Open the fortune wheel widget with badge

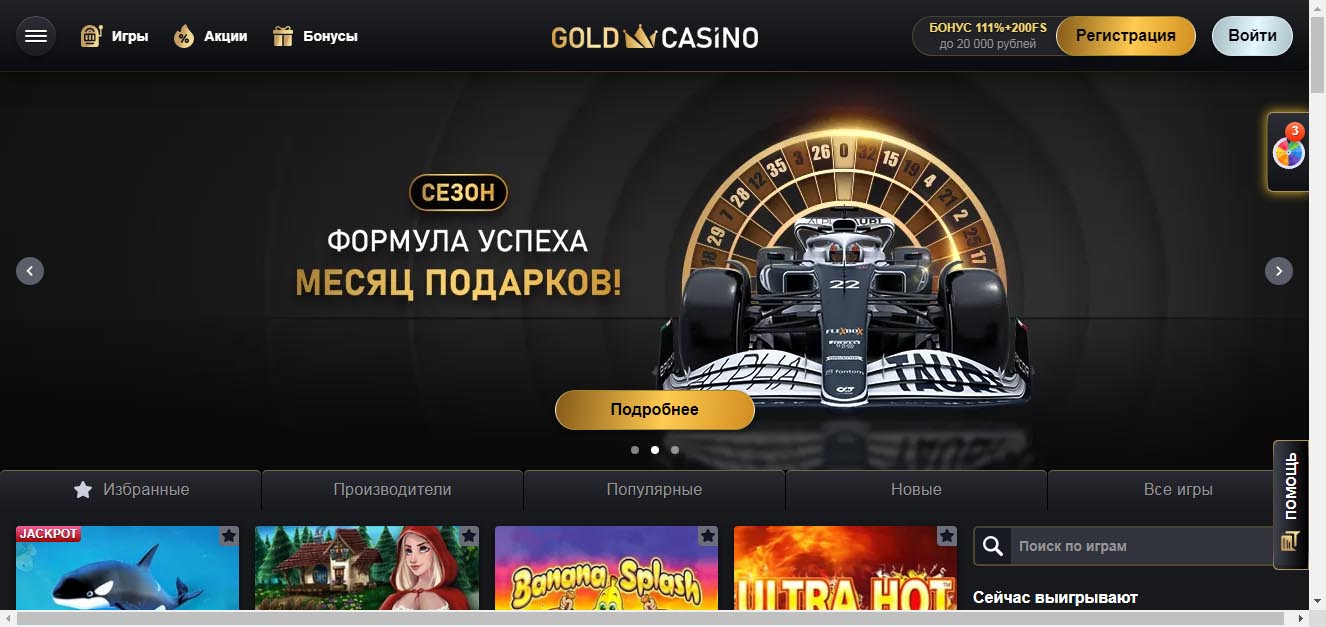pyautogui.click(x=1288, y=152)
